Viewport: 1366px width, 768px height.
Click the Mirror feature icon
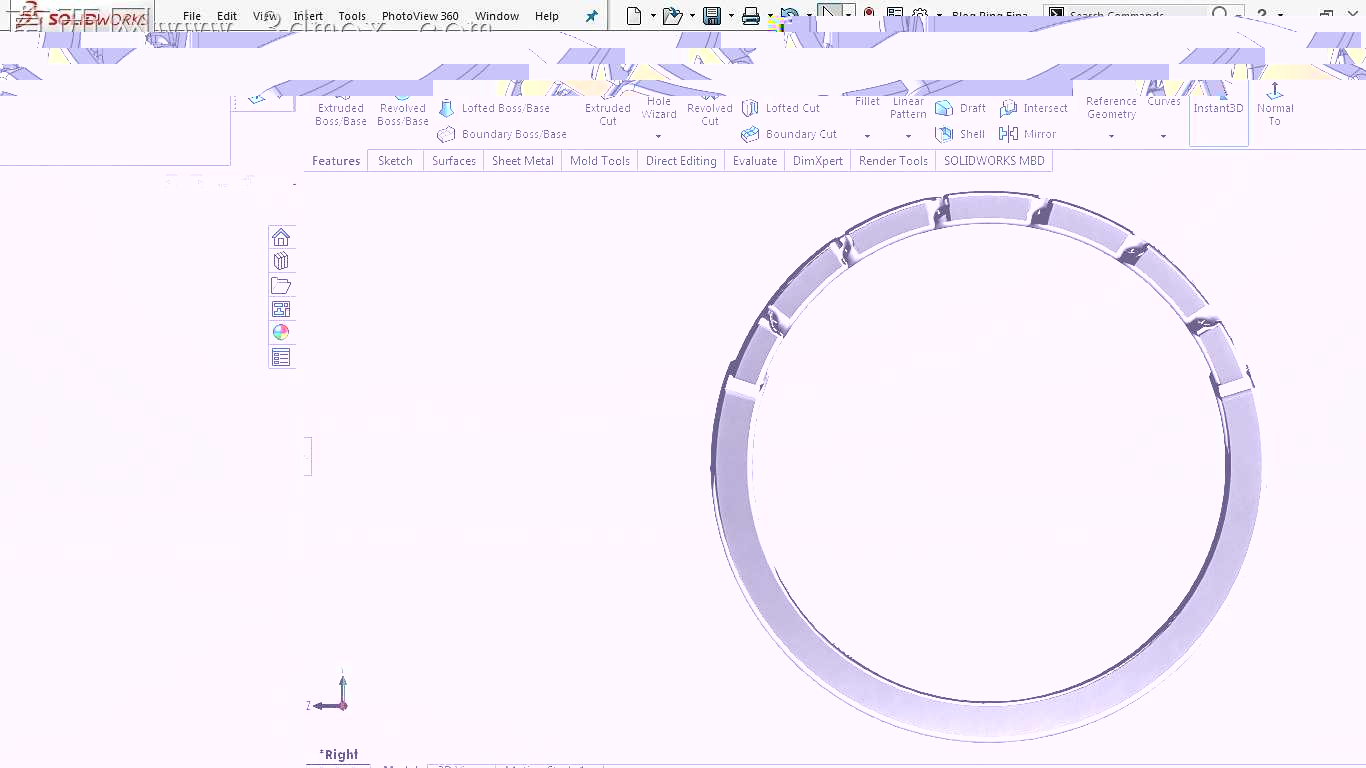coord(1008,134)
